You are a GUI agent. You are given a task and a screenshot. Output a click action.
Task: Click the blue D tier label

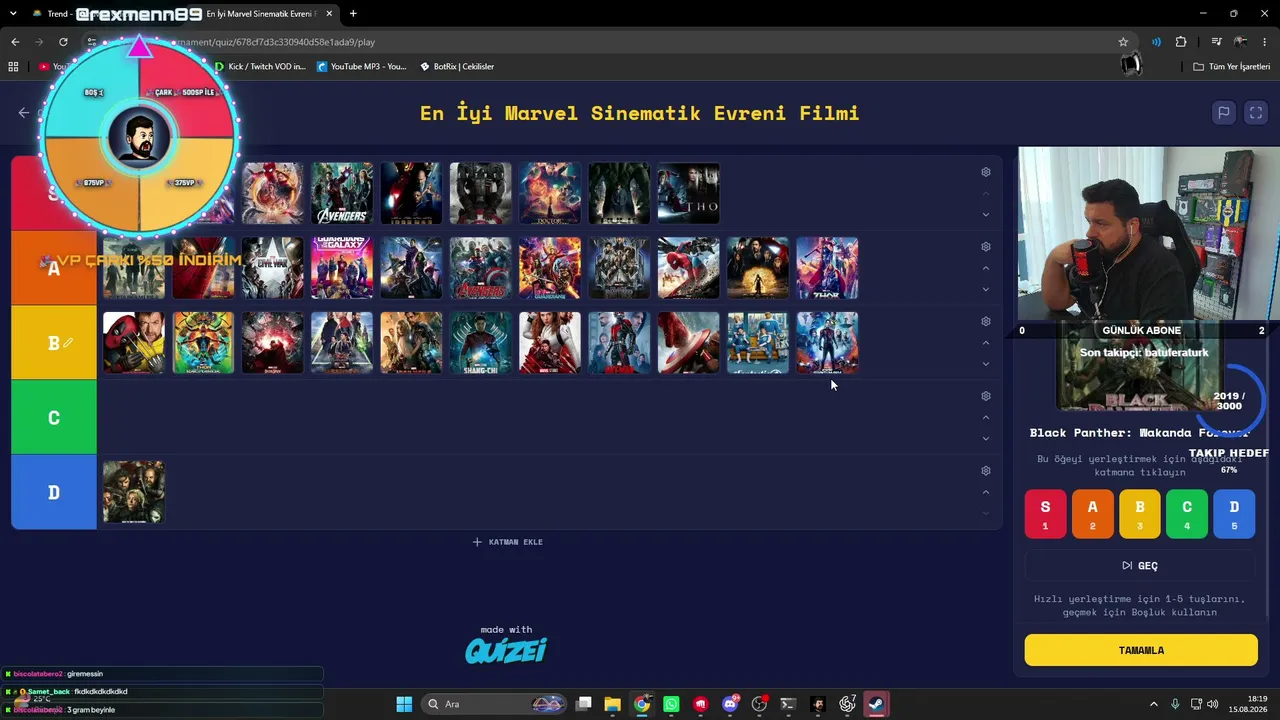(x=54, y=492)
